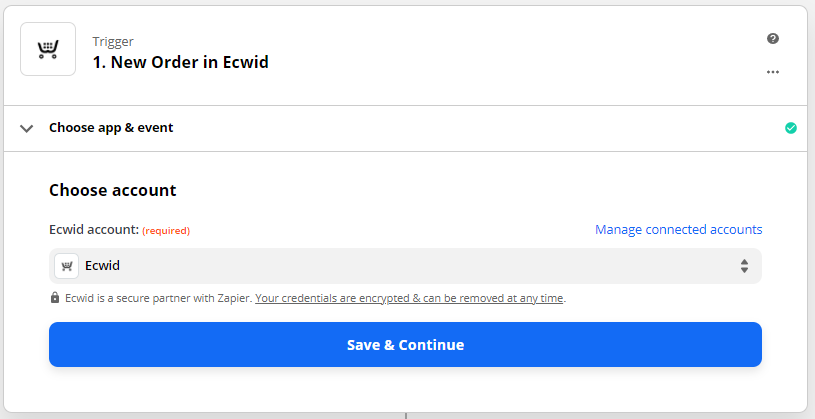The image size is (815, 419).
Task: Click the up-down arrows on the account selector
Action: 744,266
